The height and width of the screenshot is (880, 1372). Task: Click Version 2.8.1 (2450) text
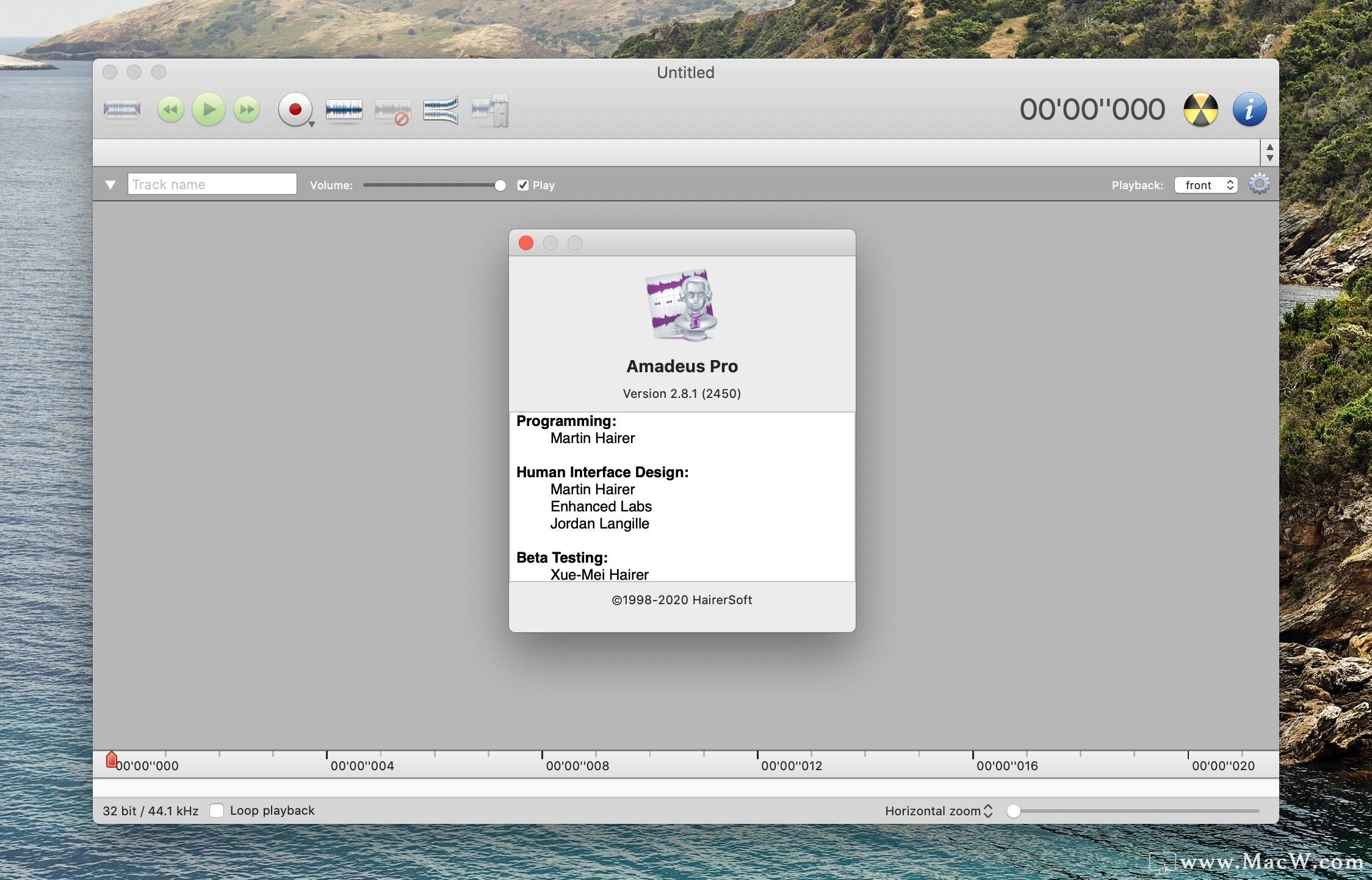click(682, 394)
